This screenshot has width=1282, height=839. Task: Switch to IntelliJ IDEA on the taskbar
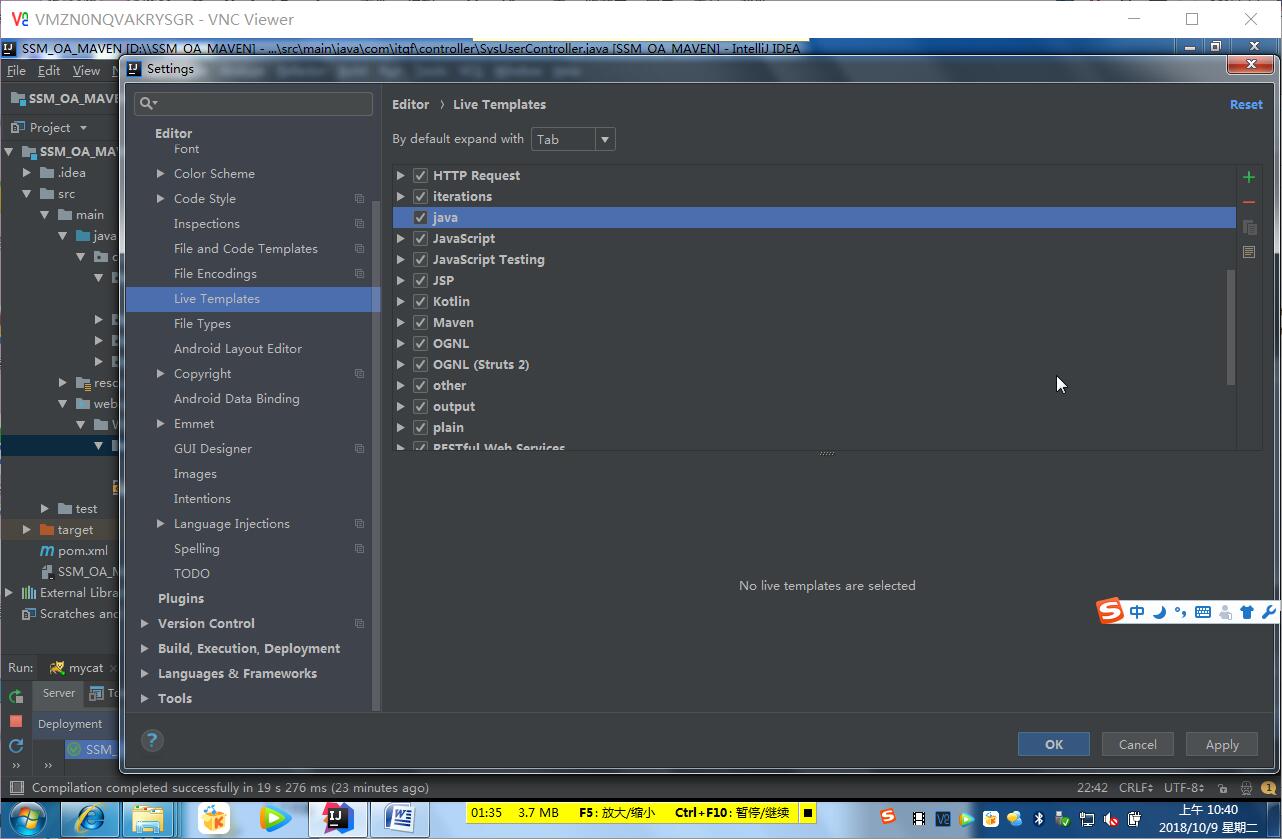(338, 820)
